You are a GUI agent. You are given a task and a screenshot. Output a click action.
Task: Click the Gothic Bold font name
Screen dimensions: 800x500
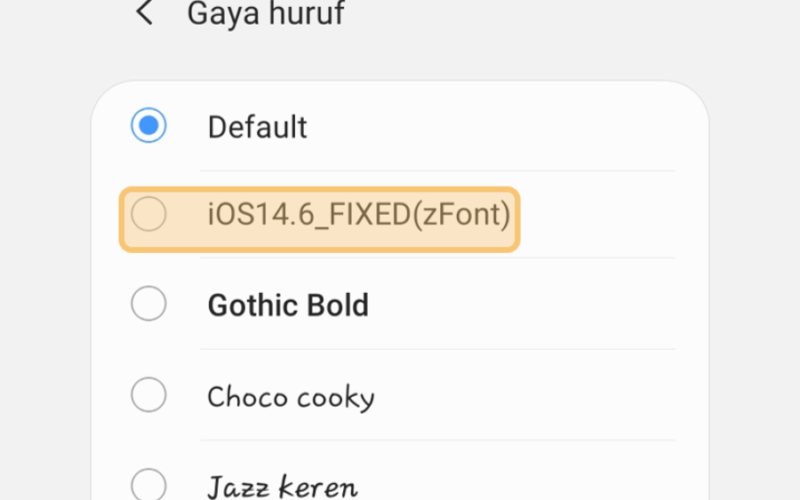288,305
